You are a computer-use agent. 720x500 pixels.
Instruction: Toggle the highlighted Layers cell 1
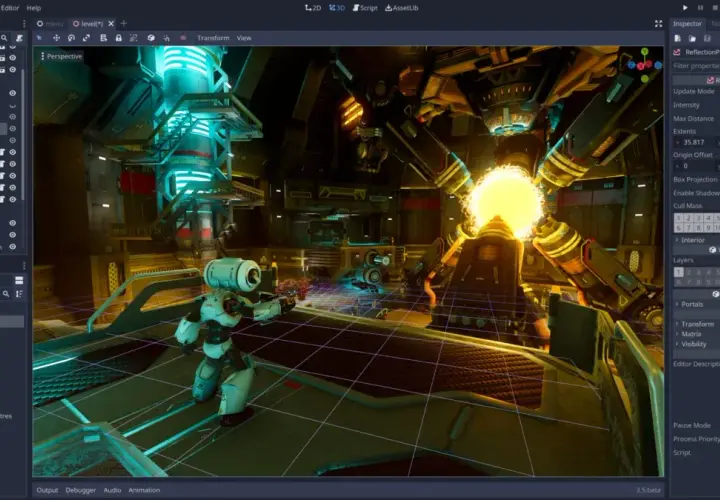coord(678,272)
